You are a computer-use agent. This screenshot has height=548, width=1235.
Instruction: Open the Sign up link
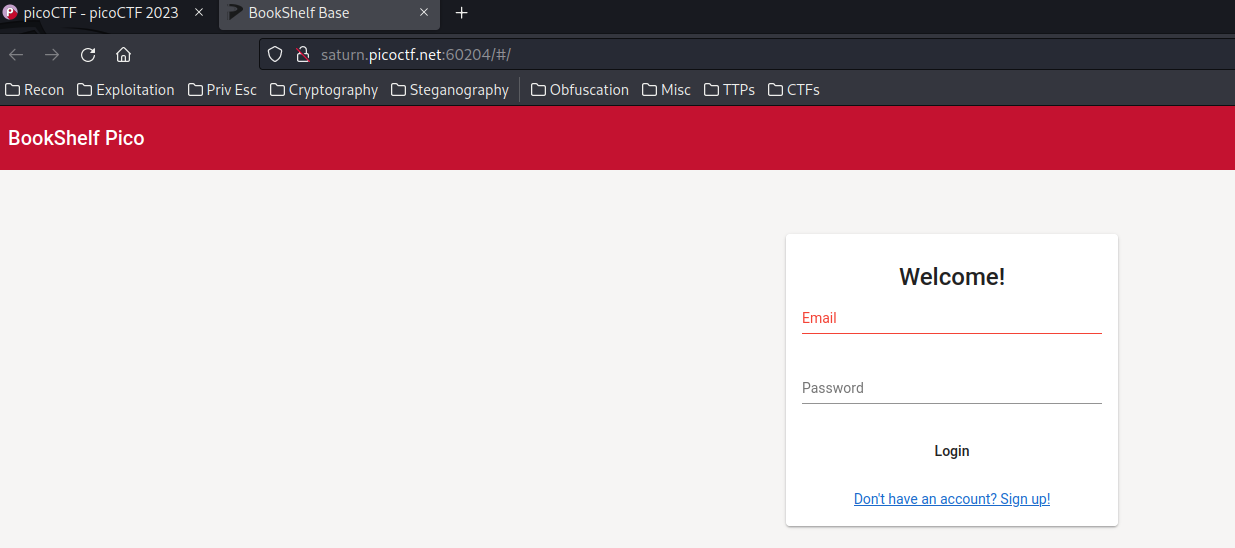952,499
